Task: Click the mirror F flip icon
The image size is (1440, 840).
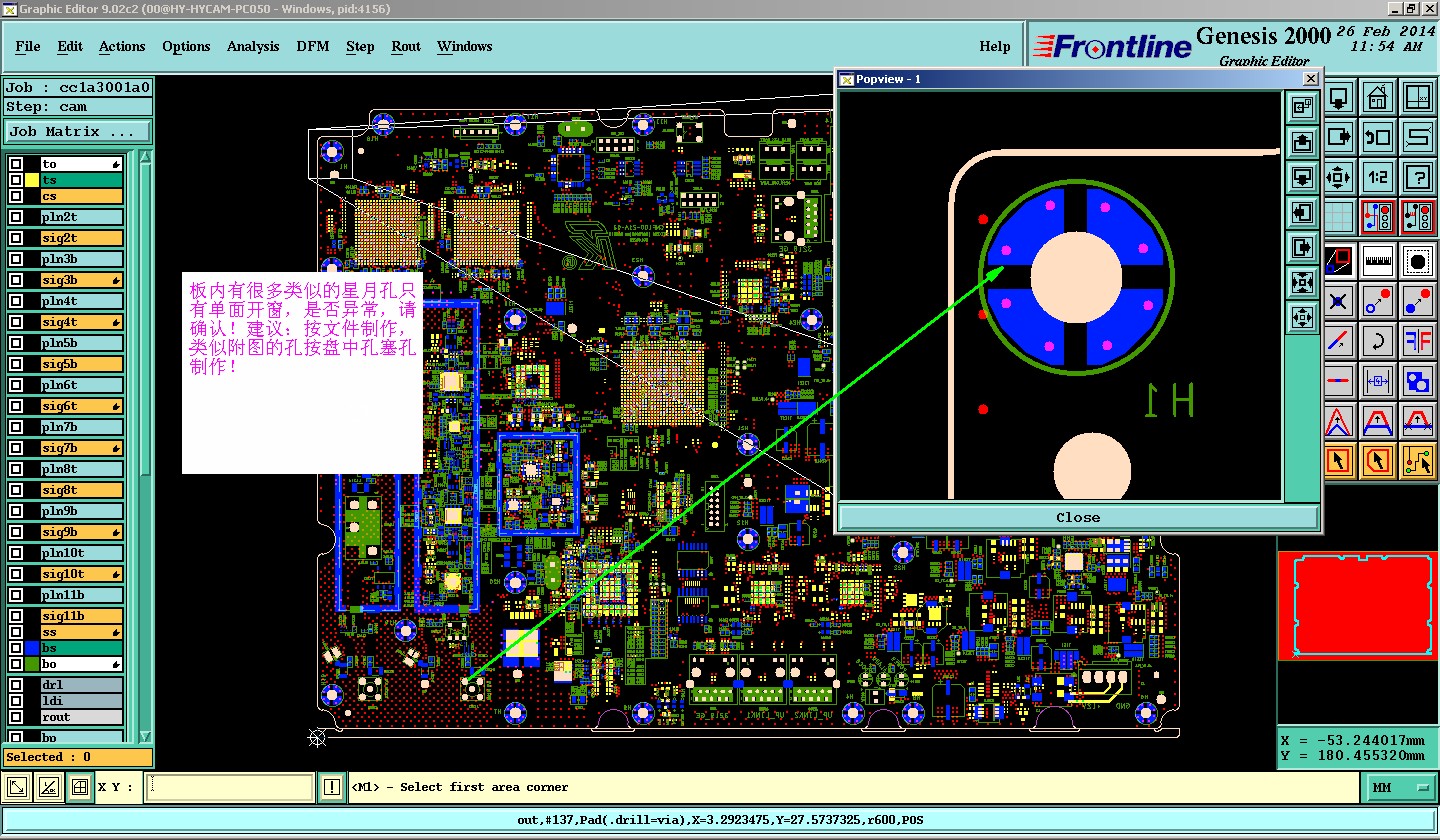Action: tap(1418, 341)
